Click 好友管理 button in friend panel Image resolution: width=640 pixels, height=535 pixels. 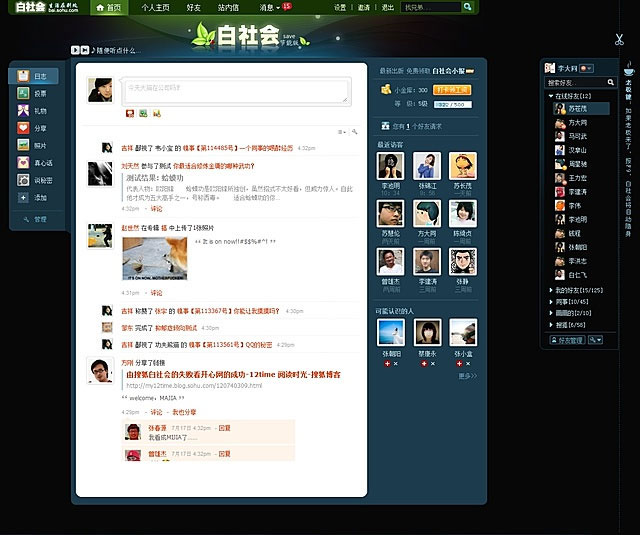(x=567, y=340)
